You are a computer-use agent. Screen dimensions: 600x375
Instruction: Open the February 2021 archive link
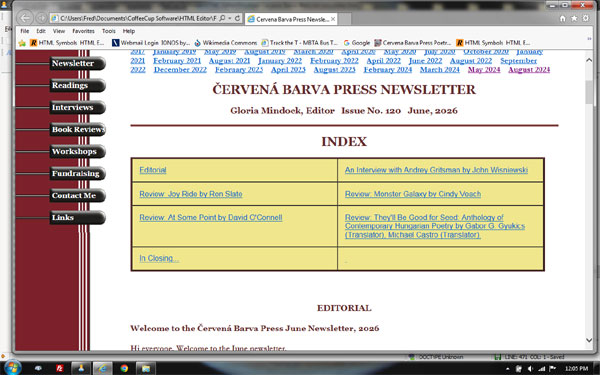click(177, 61)
